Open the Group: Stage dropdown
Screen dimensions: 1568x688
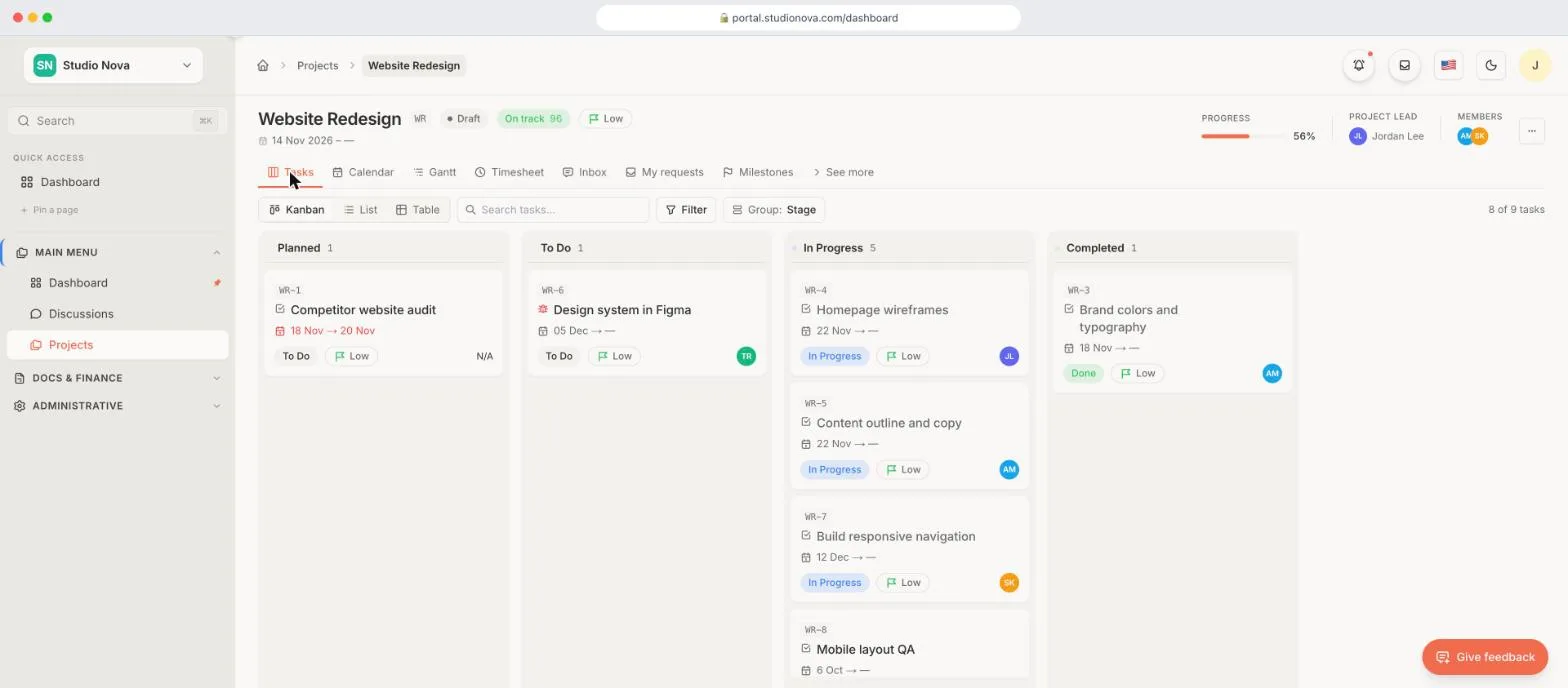click(774, 210)
